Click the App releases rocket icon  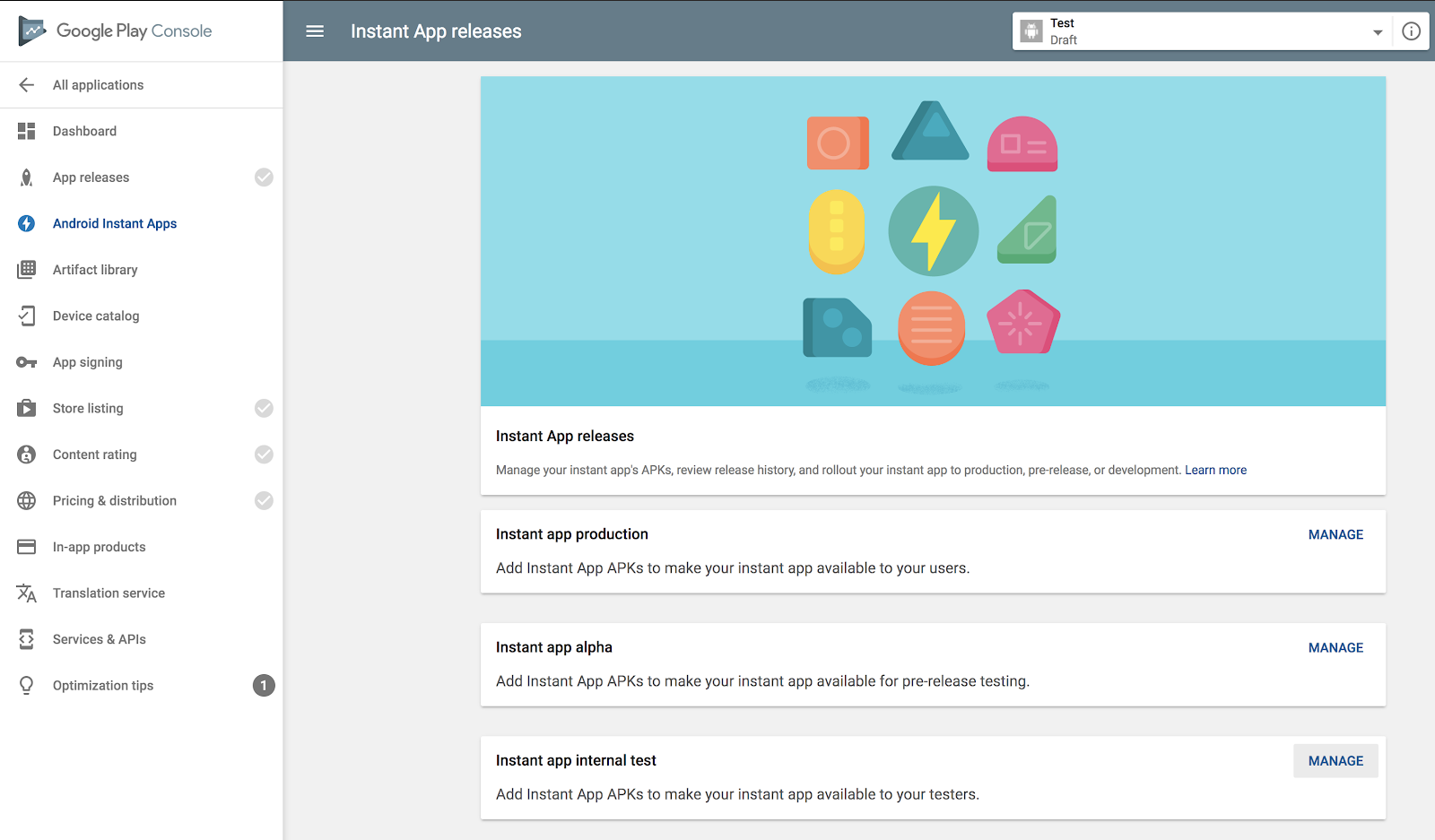27,178
